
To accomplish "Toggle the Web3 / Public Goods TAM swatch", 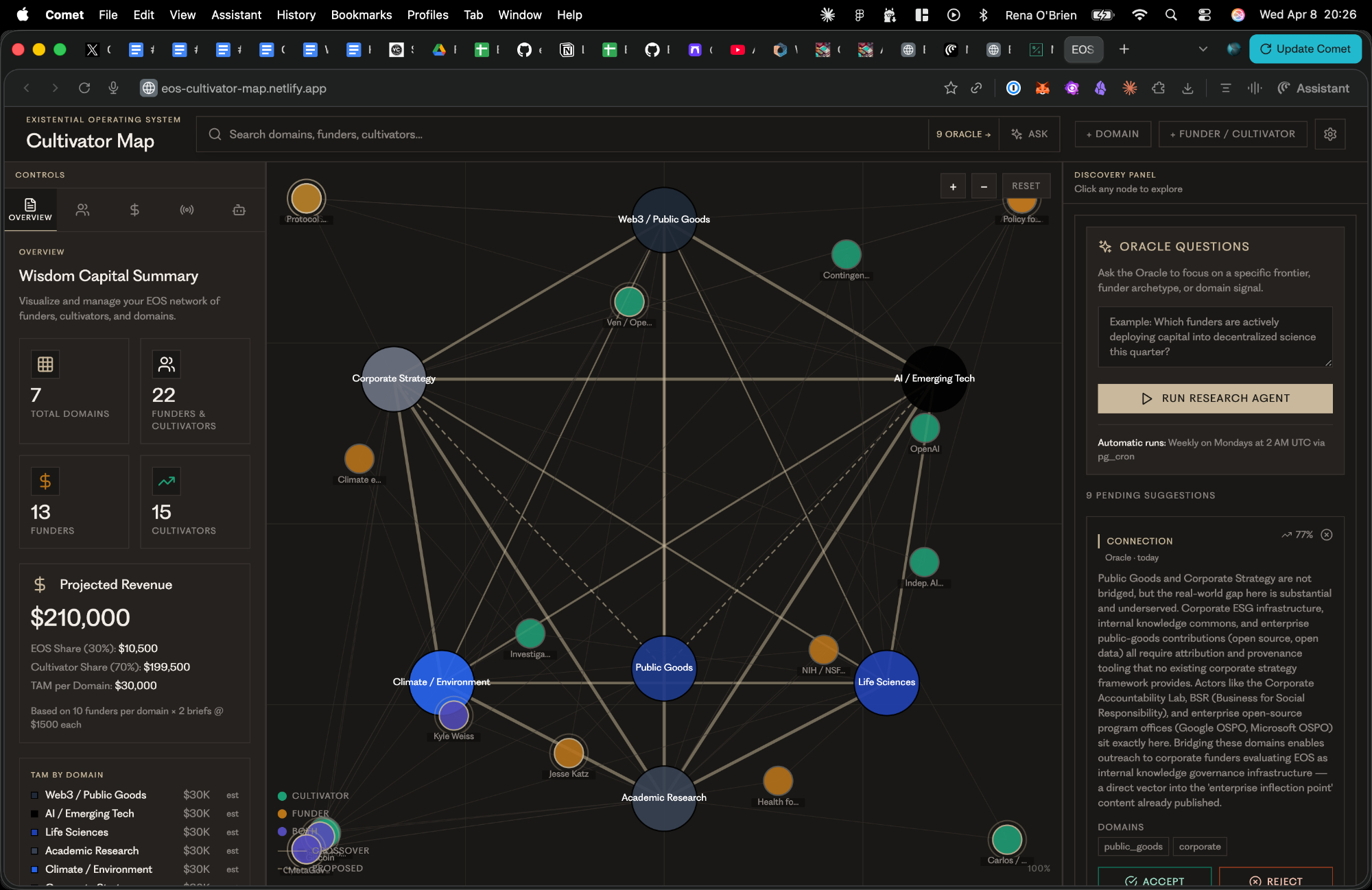I will (x=34, y=795).
